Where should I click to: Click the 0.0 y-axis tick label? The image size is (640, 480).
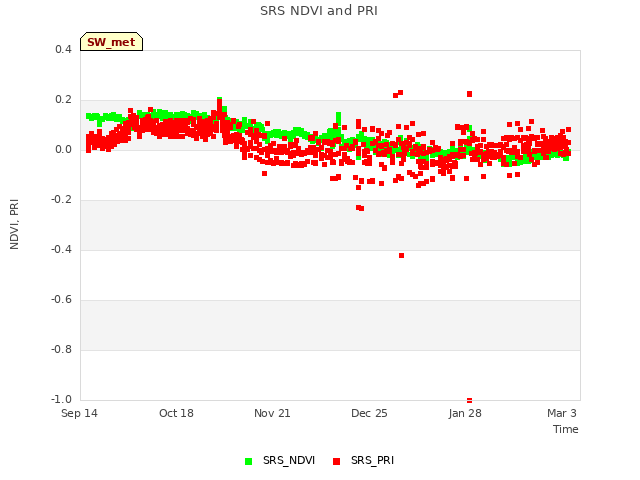pos(63,149)
